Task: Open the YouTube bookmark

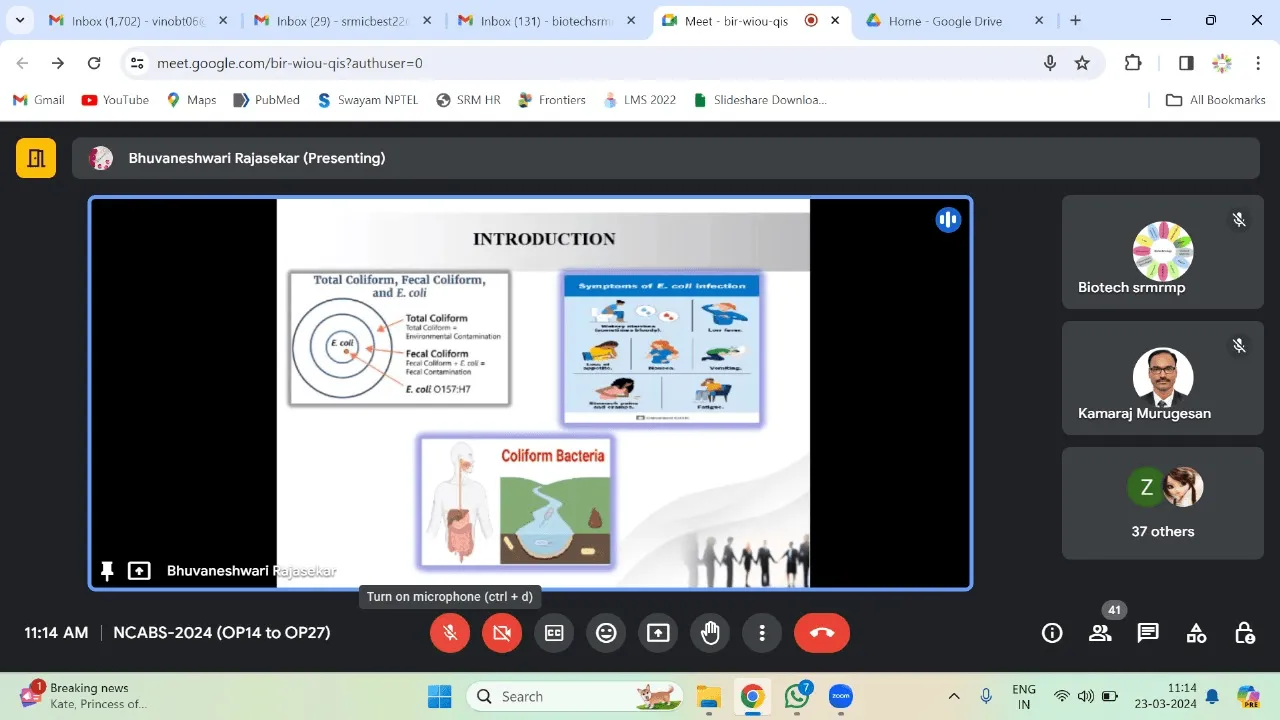Action: click(x=115, y=100)
